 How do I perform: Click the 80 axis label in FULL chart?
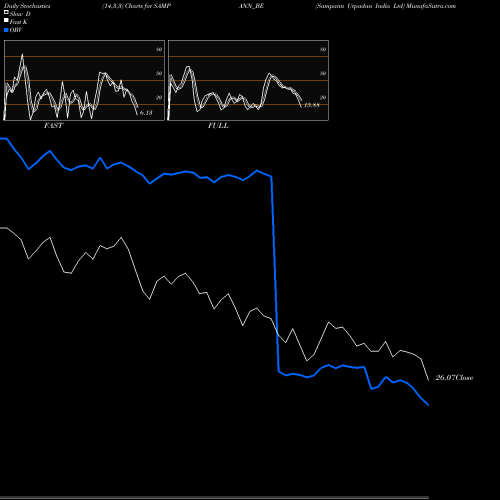coord(323,49)
